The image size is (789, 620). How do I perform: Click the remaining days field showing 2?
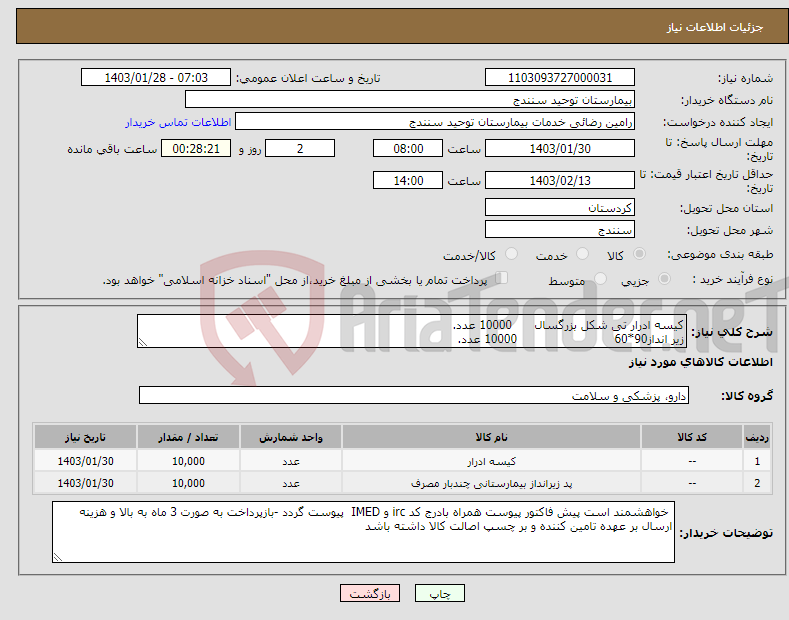point(300,148)
